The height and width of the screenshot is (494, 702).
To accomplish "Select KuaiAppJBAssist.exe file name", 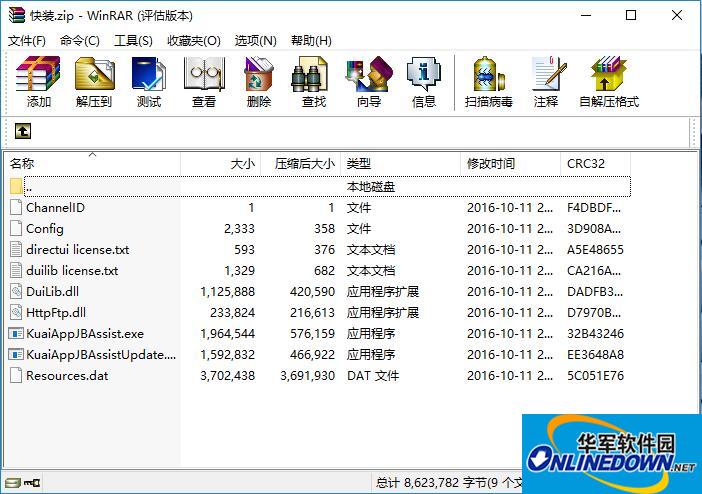I will (x=85, y=334).
